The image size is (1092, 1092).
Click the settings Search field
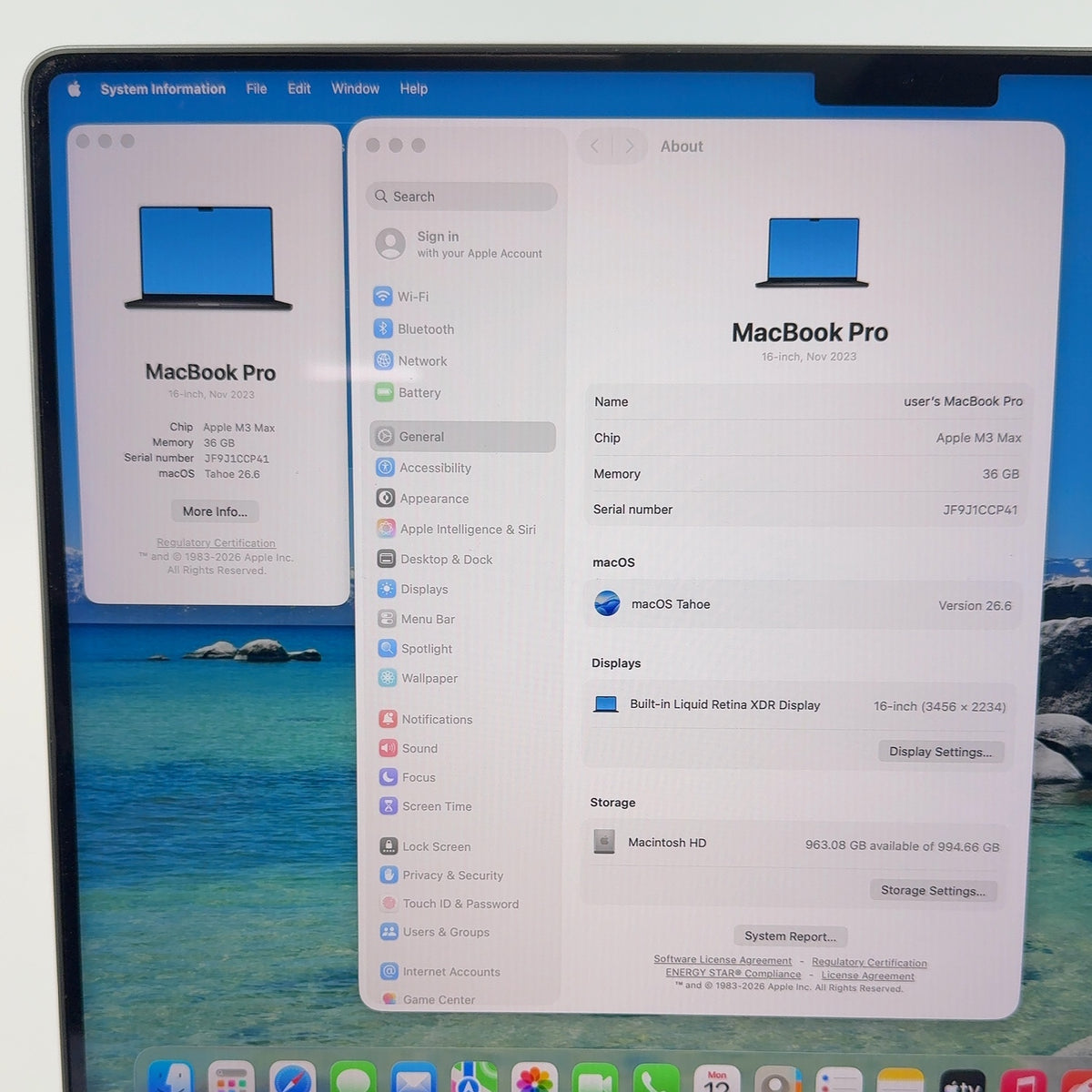coord(461,197)
